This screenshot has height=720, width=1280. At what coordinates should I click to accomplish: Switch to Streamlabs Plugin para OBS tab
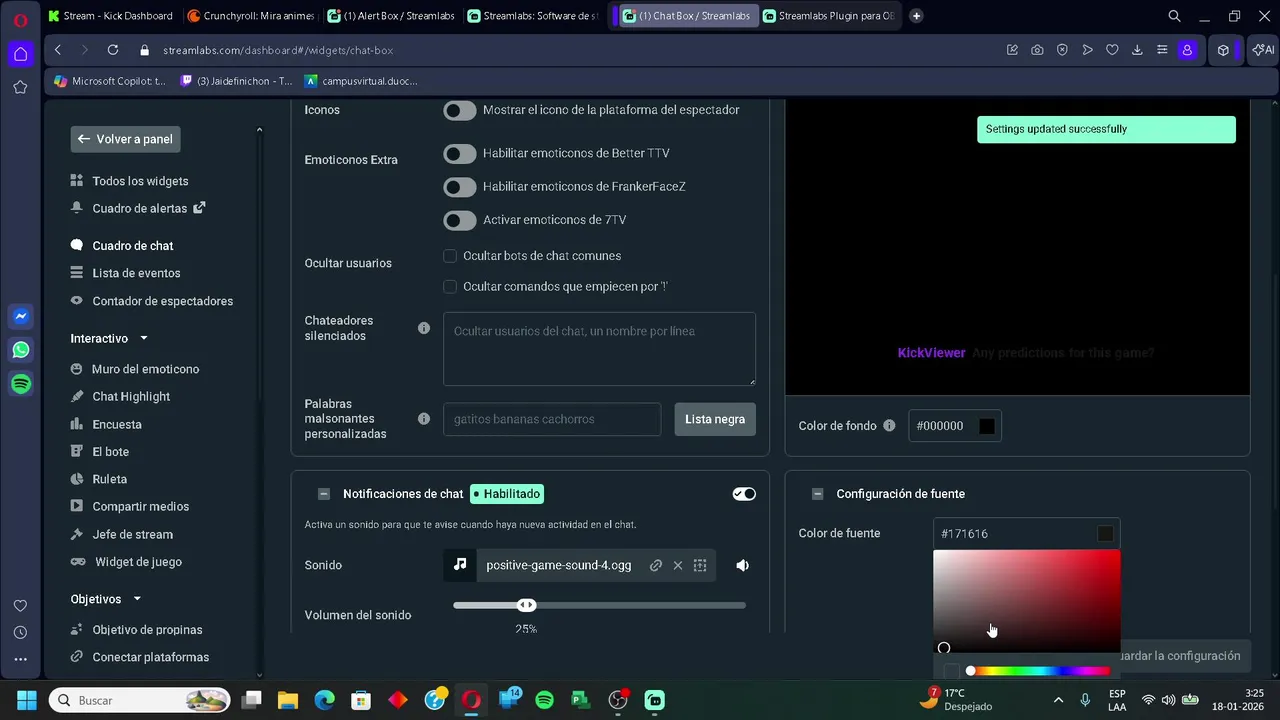(x=828, y=16)
